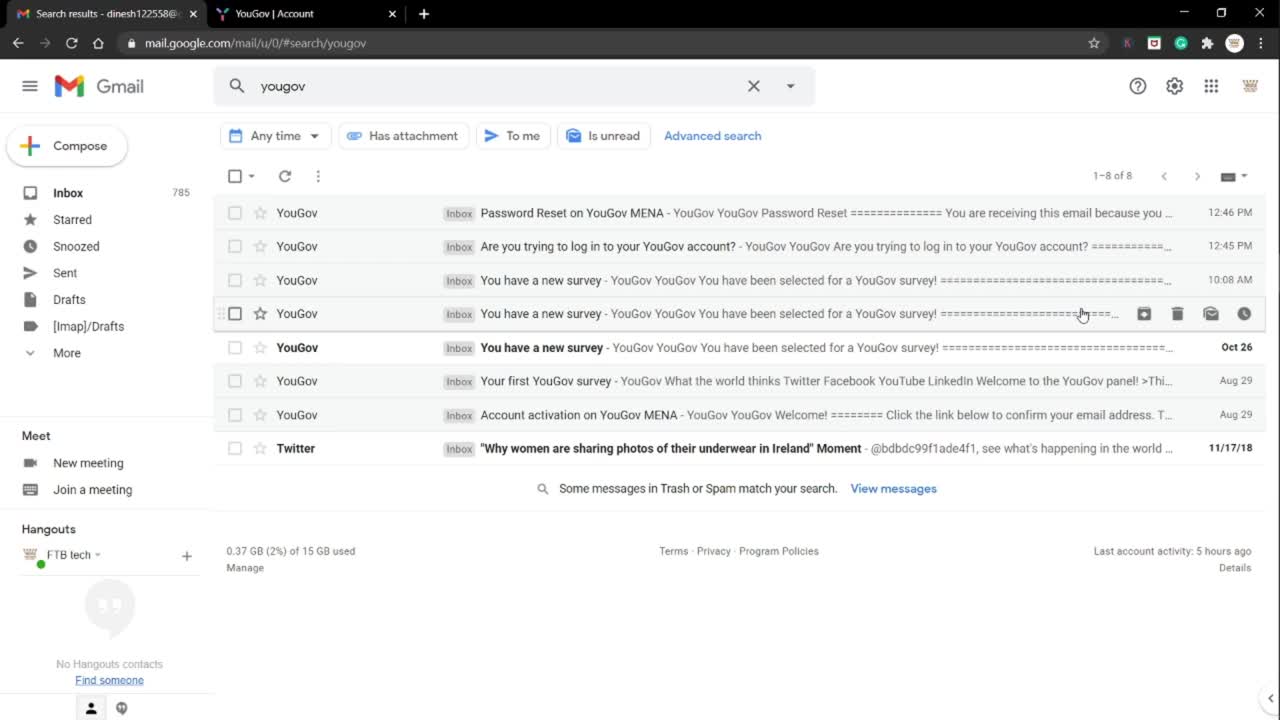Viewport: 1280px width, 720px height.
Task: Star the Twitter Moment email
Action: [x=260, y=448]
